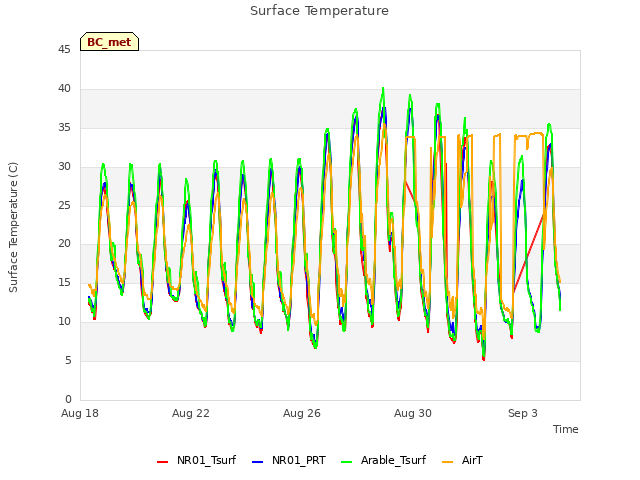Image resolution: width=640 pixels, height=480 pixels.
Task: Click the 35 y-axis tick label
Action: [x=64, y=127]
